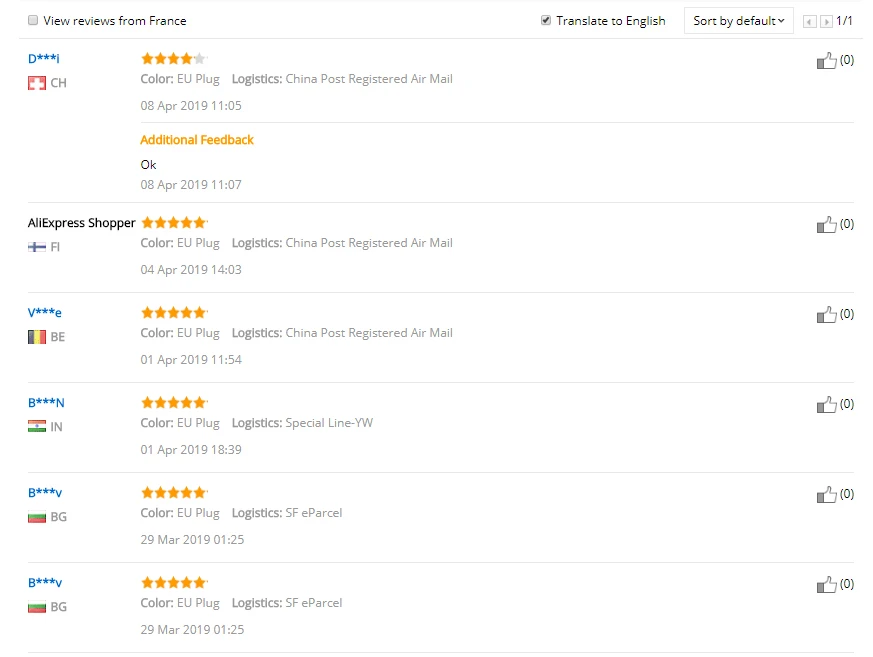This screenshot has height=657, width=873.
Task: Like the review by D***i
Action: [826, 61]
